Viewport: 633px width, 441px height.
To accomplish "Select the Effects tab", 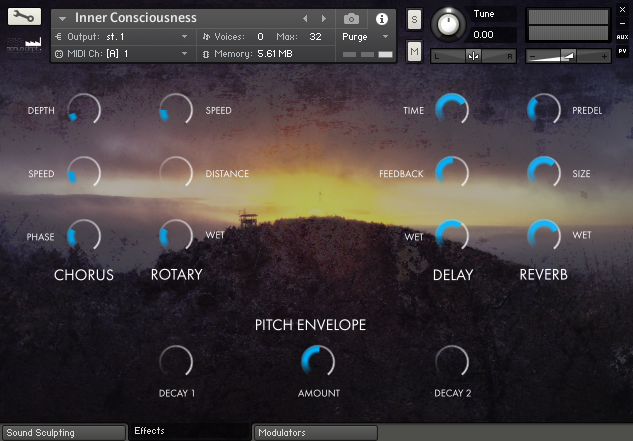I will [190, 432].
